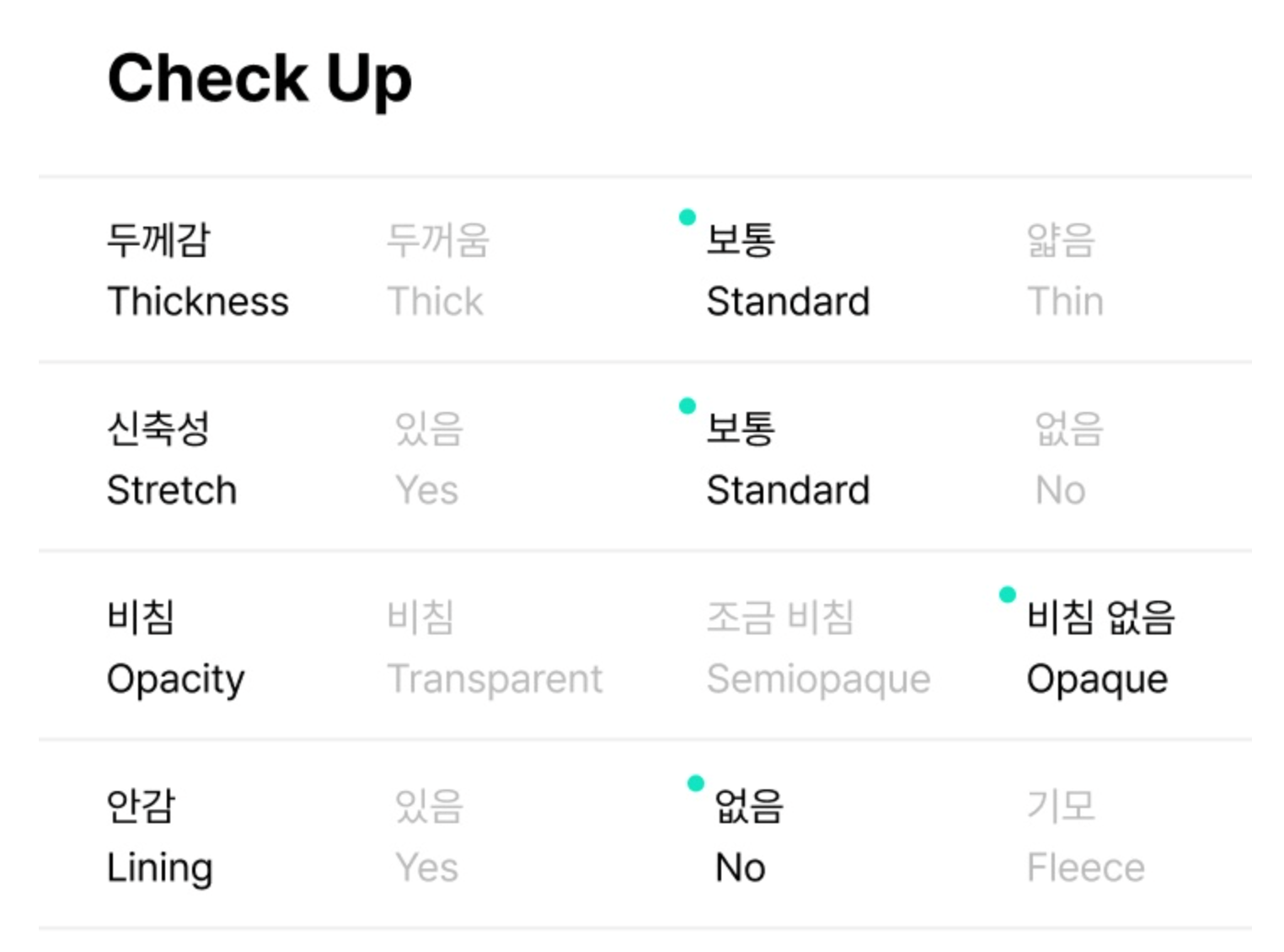Click the Lining row label
The image size is (1284, 952).
[159, 837]
